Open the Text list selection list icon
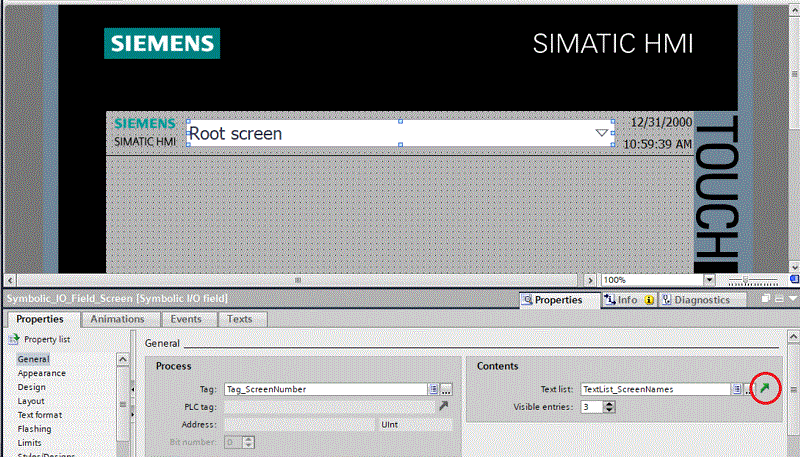 tap(735, 389)
